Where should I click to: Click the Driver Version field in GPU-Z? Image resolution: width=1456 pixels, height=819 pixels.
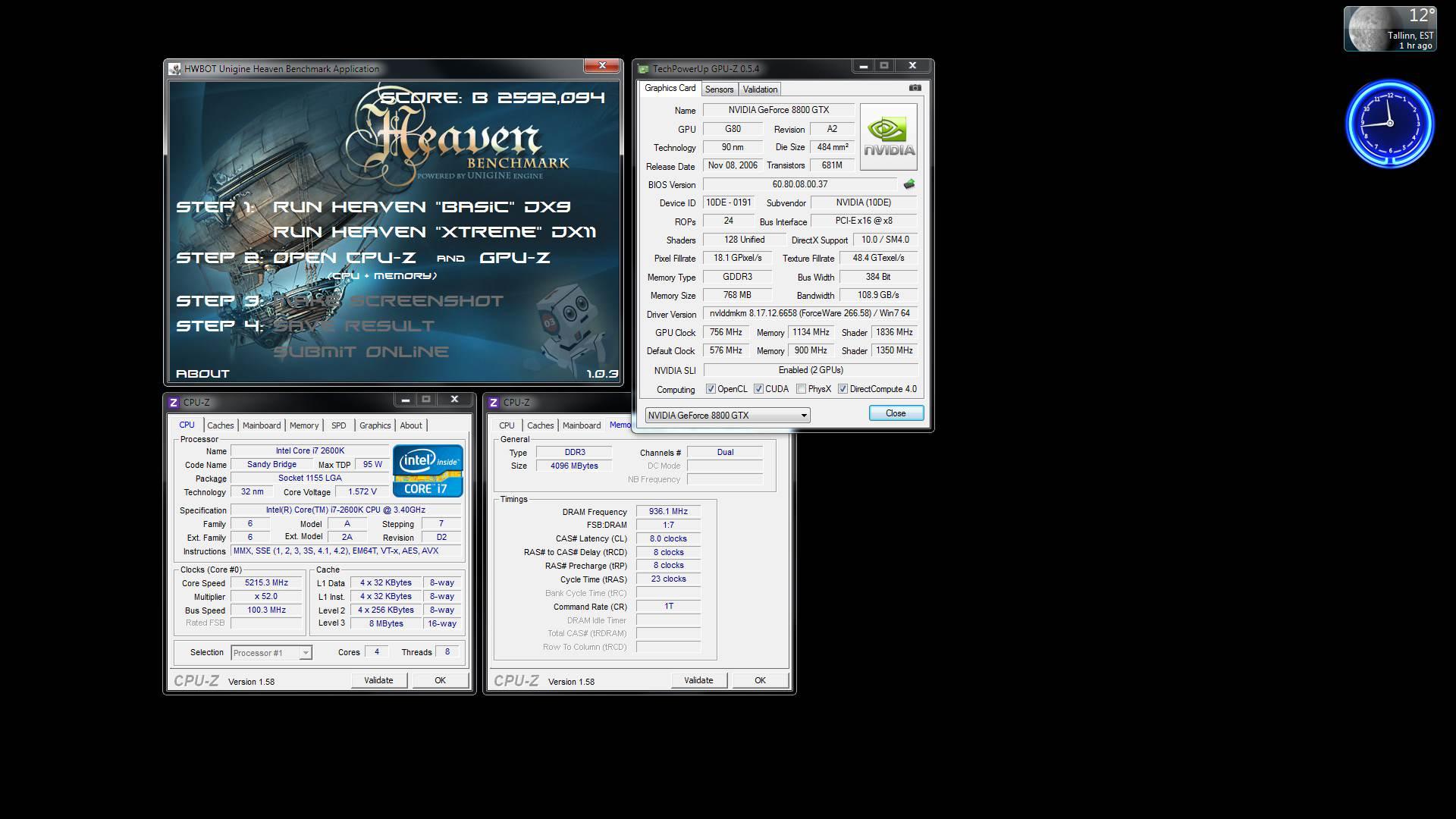(x=810, y=313)
